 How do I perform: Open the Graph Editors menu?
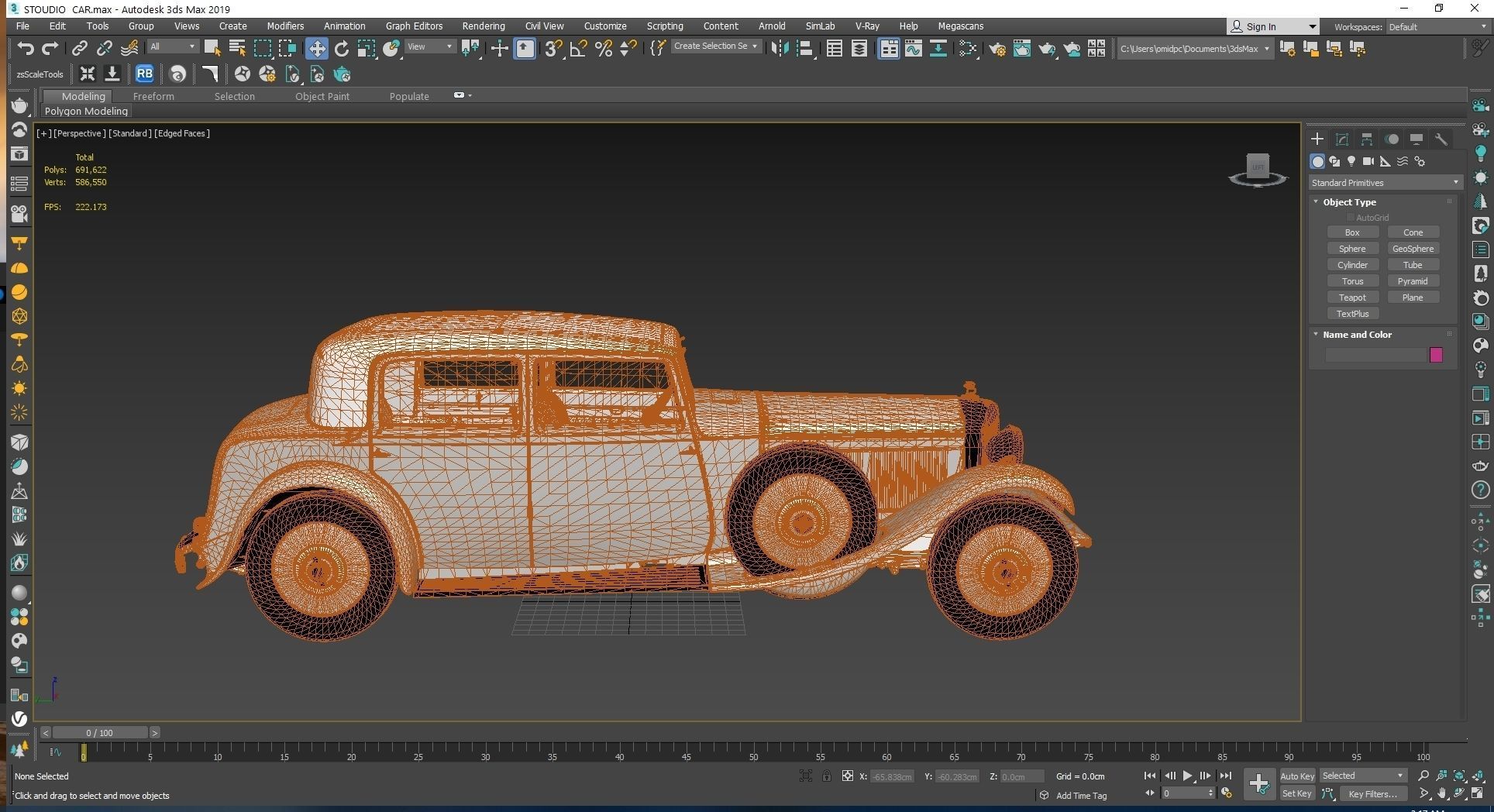pyautogui.click(x=414, y=26)
